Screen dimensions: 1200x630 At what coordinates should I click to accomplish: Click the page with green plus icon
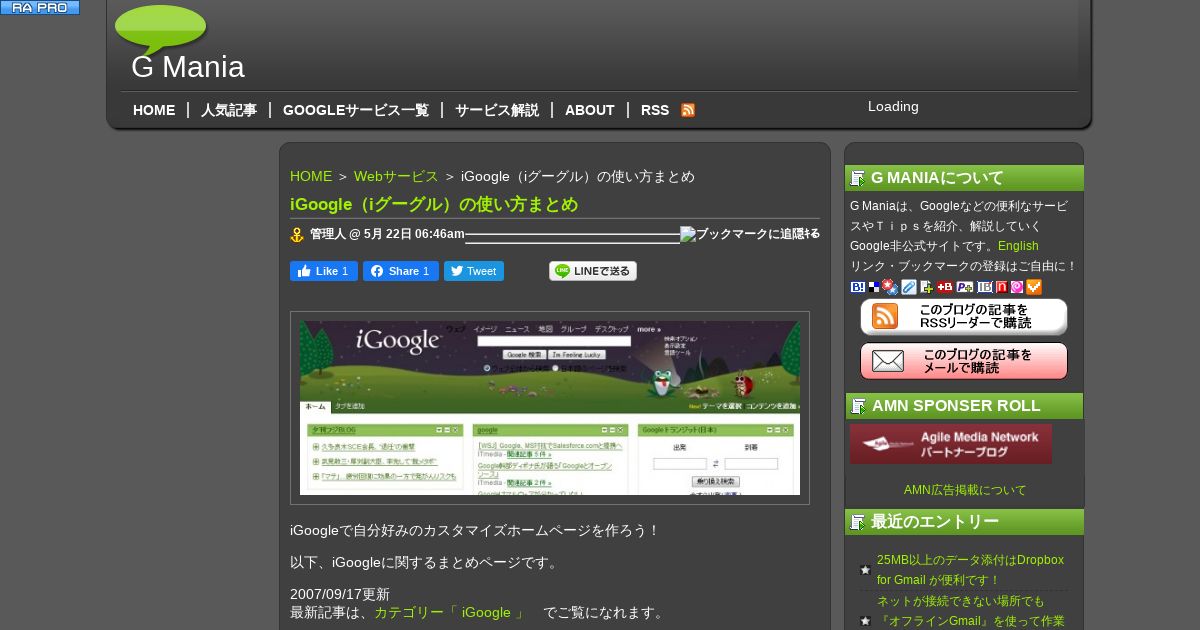point(927,287)
